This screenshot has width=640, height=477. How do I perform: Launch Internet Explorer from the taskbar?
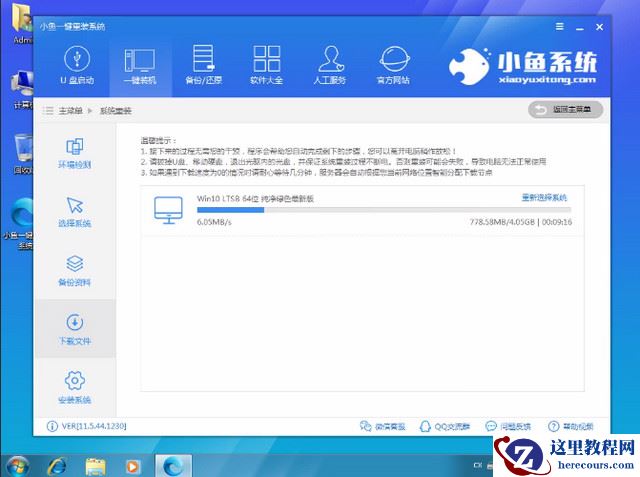(x=56, y=466)
